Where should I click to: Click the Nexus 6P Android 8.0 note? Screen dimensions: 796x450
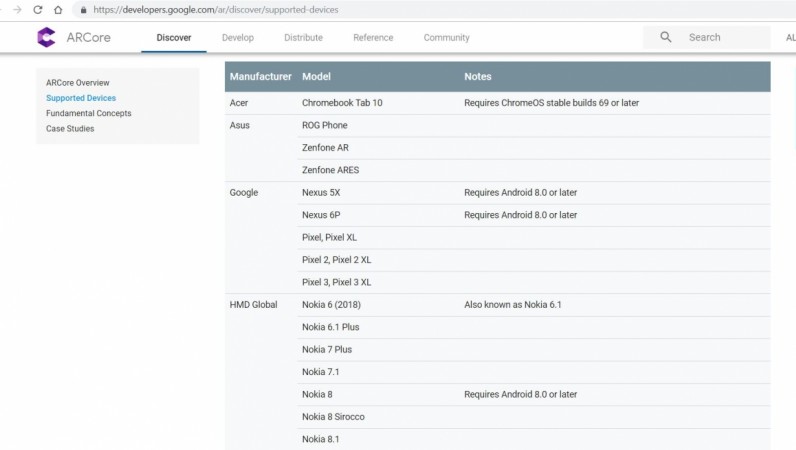coord(520,215)
